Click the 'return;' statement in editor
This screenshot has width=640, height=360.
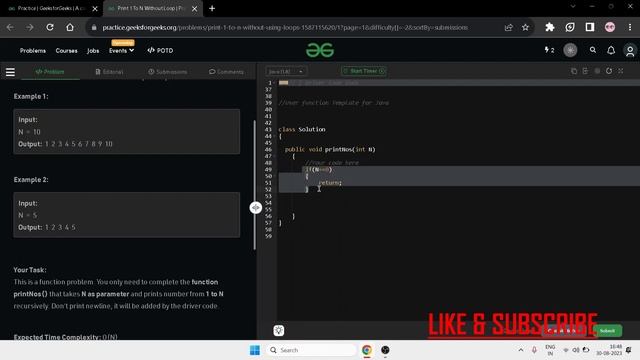(330, 183)
